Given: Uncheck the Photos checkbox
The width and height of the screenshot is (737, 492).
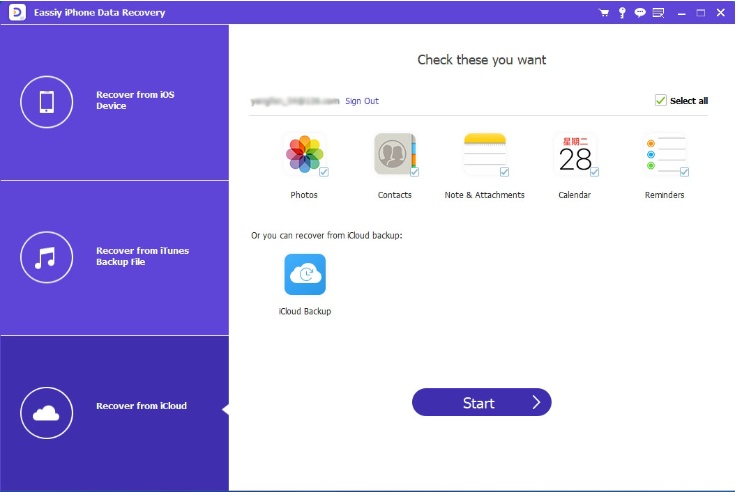Looking at the screenshot, I should (324, 172).
